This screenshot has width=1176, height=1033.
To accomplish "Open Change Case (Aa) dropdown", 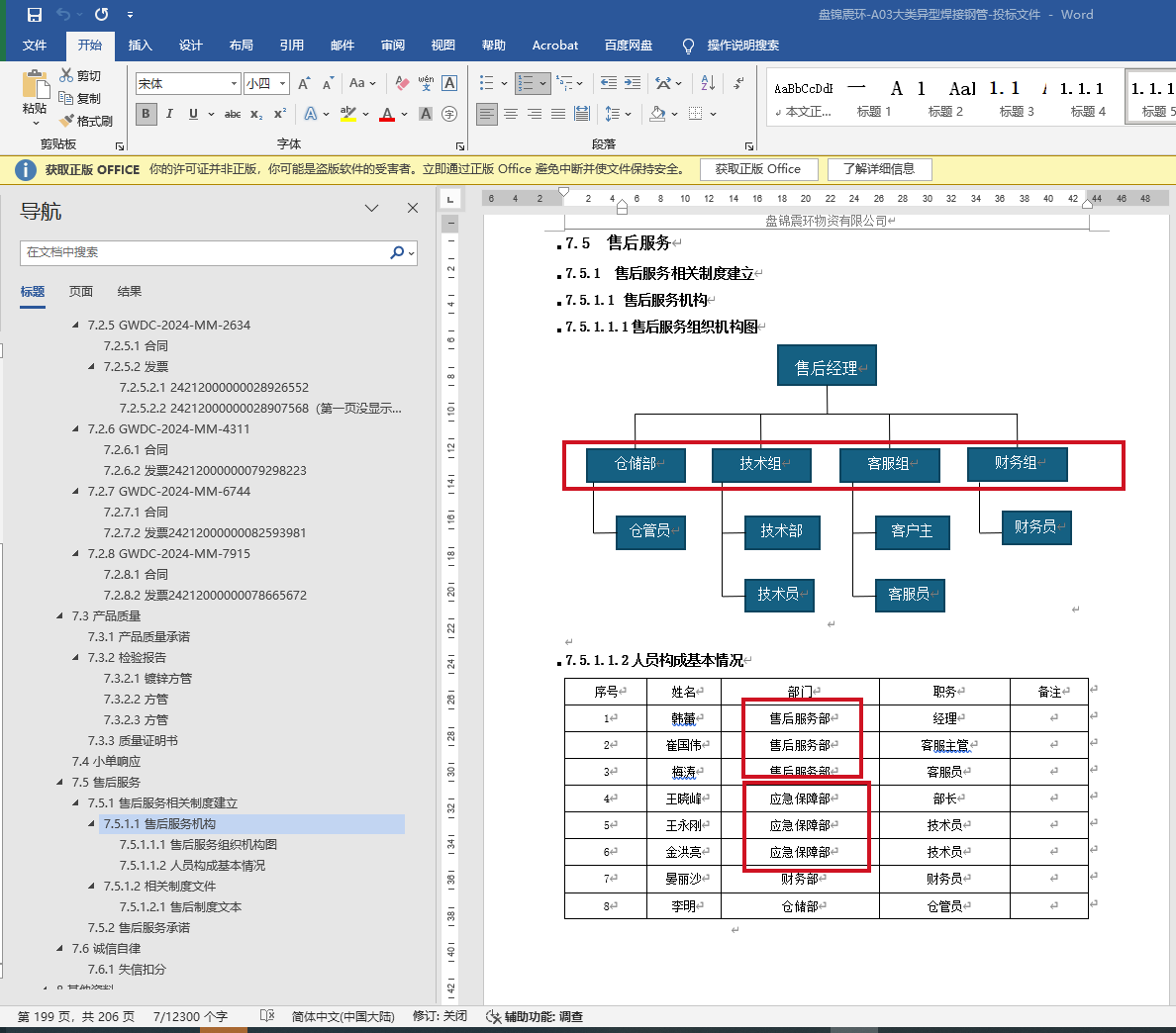I will tap(362, 83).
